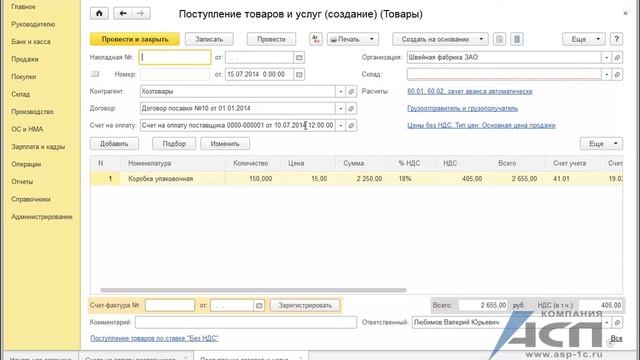Open Банк и касса section
The image size is (640, 360).
(31, 42)
